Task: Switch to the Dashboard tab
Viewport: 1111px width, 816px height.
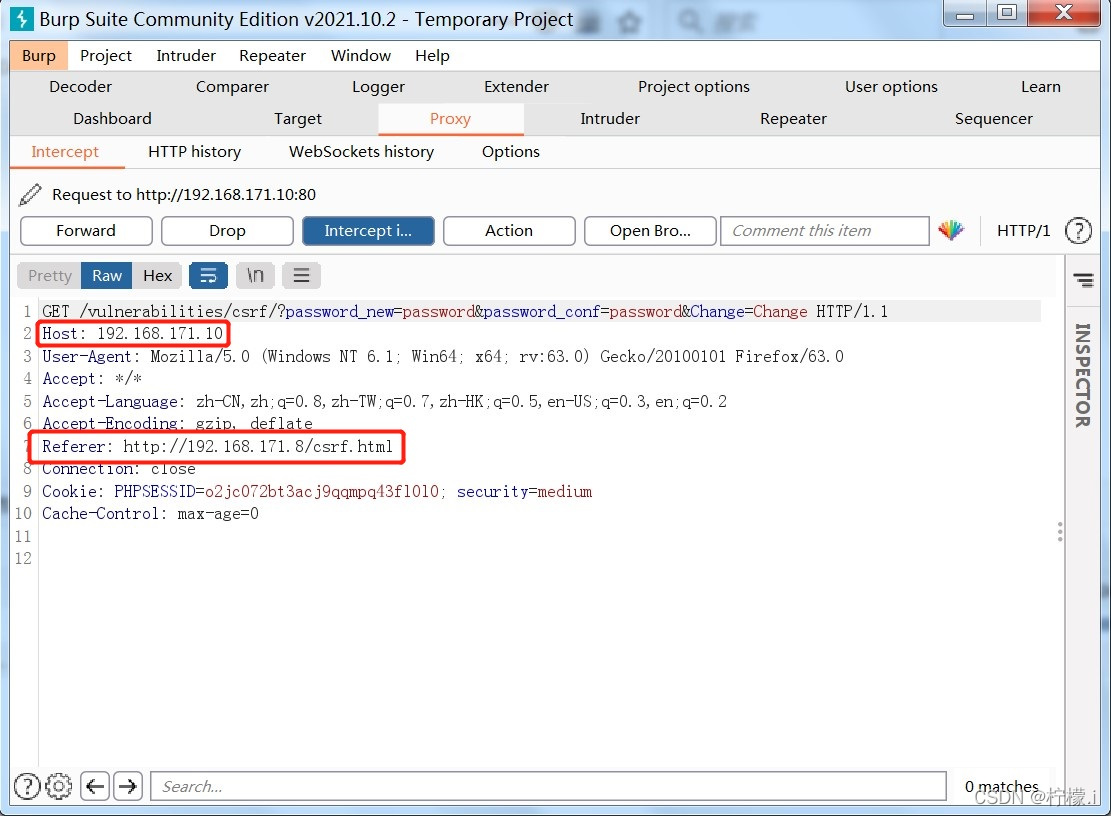Action: (x=113, y=118)
